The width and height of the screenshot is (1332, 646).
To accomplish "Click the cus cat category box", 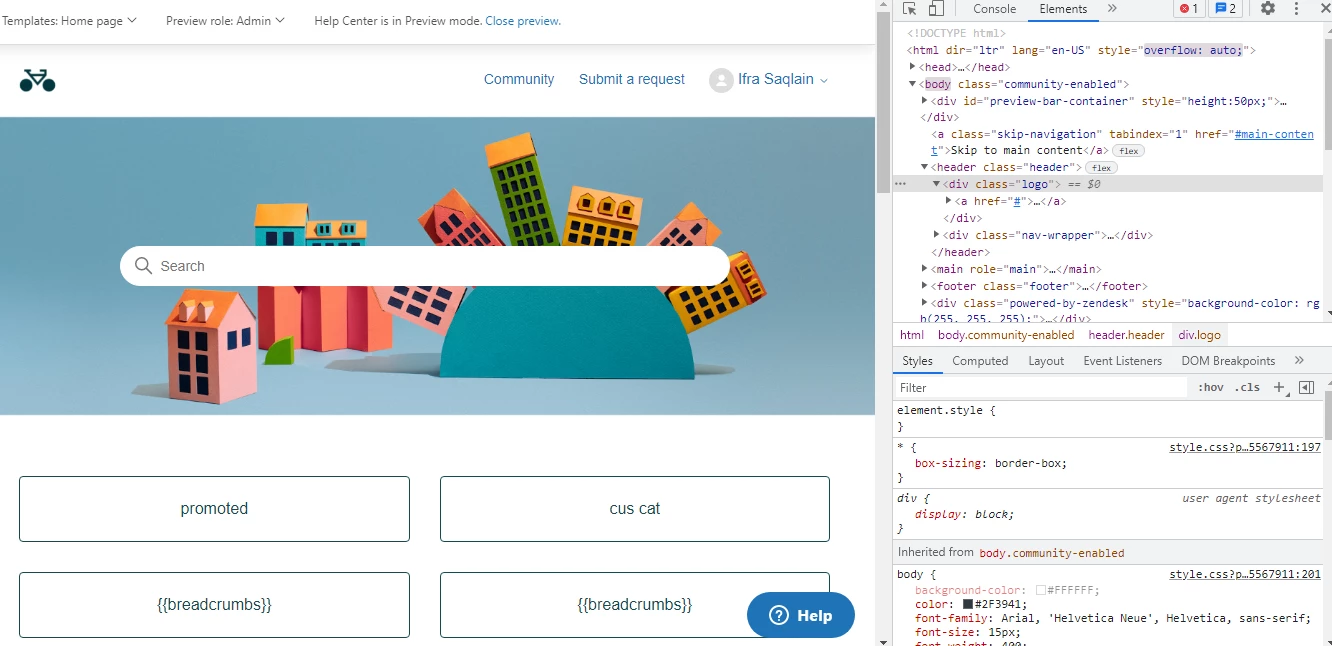I will pyautogui.click(x=635, y=509).
